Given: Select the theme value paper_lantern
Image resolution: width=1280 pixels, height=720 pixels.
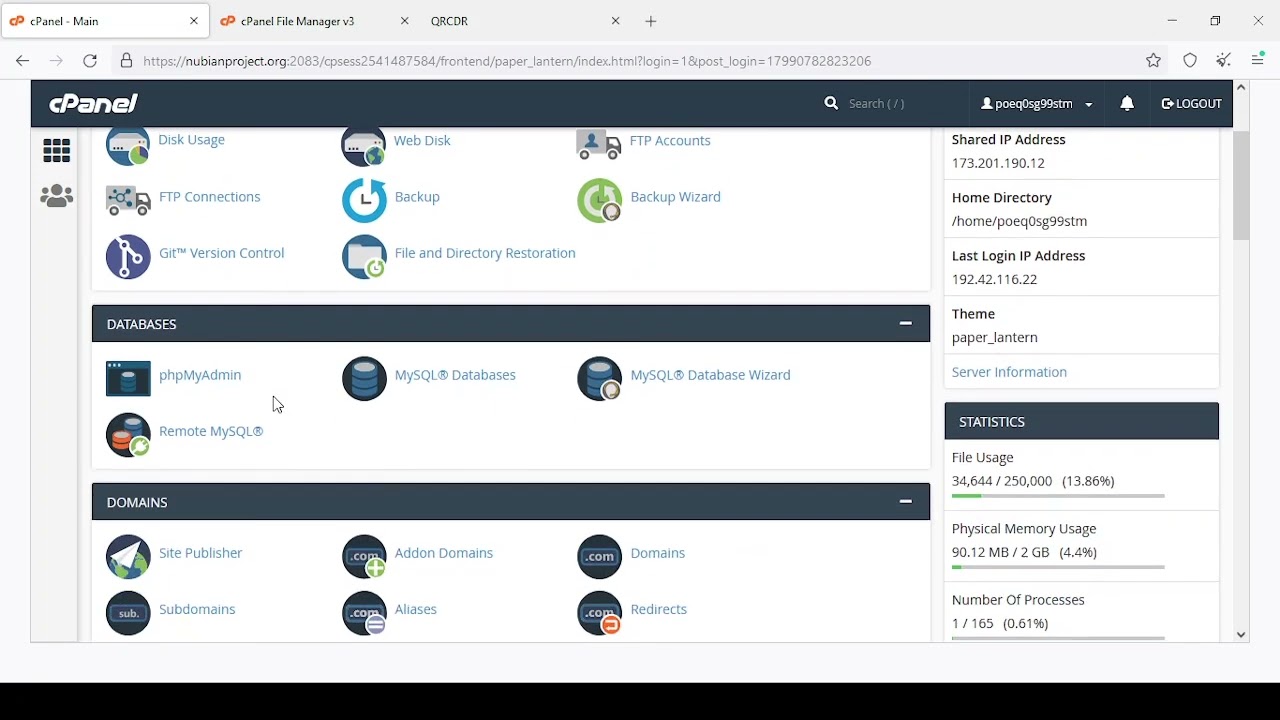Looking at the screenshot, I should 995,337.
